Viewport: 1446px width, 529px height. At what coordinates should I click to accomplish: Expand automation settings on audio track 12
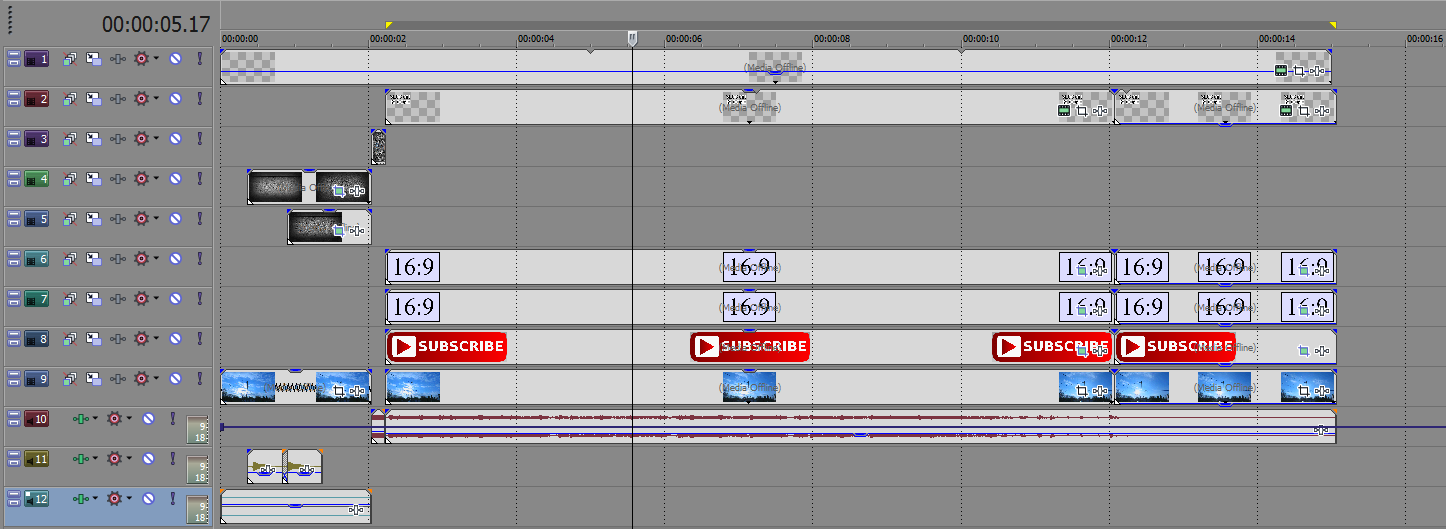tap(129, 499)
